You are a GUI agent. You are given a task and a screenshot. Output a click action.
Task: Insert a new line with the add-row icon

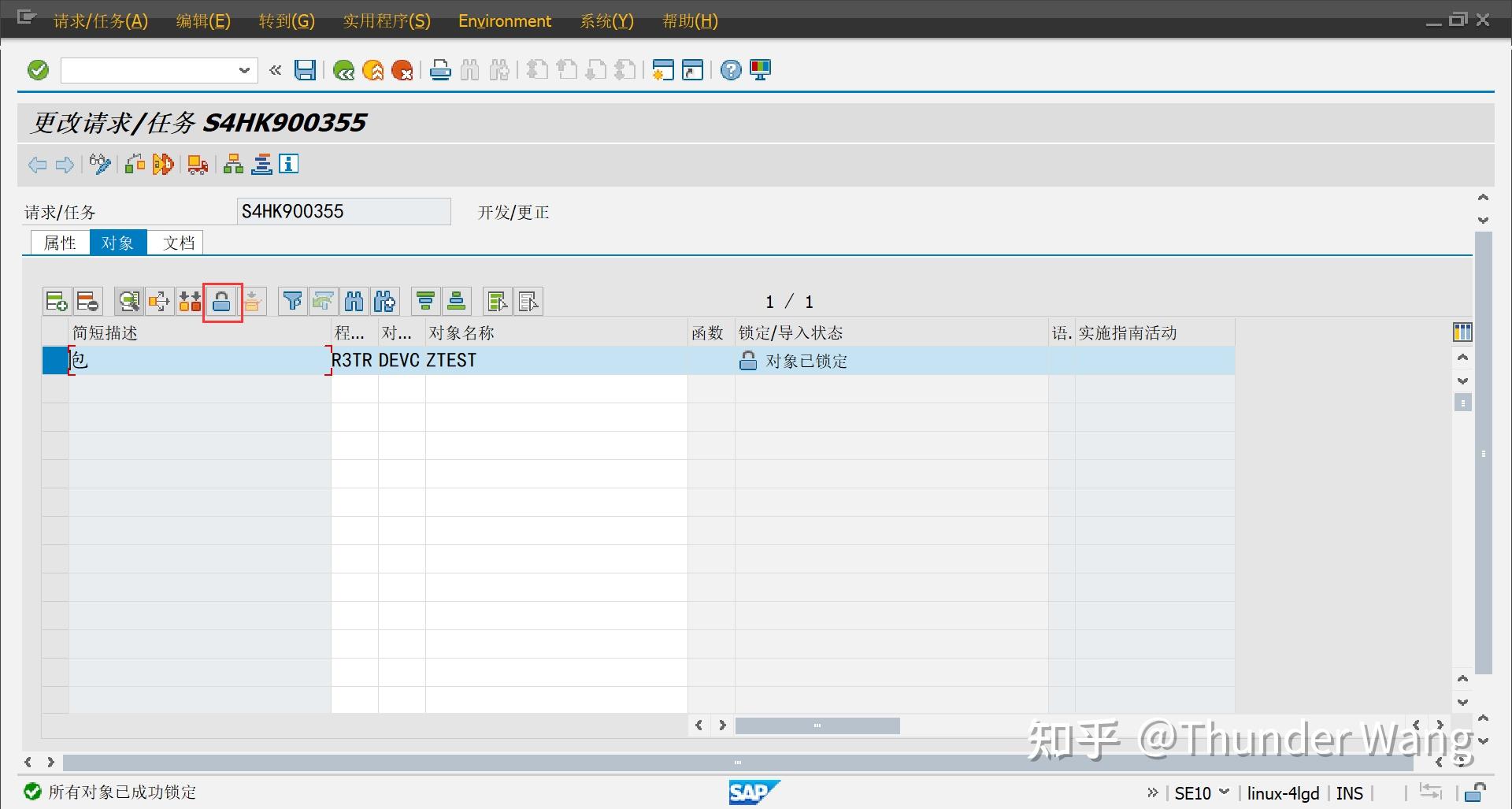[56, 301]
